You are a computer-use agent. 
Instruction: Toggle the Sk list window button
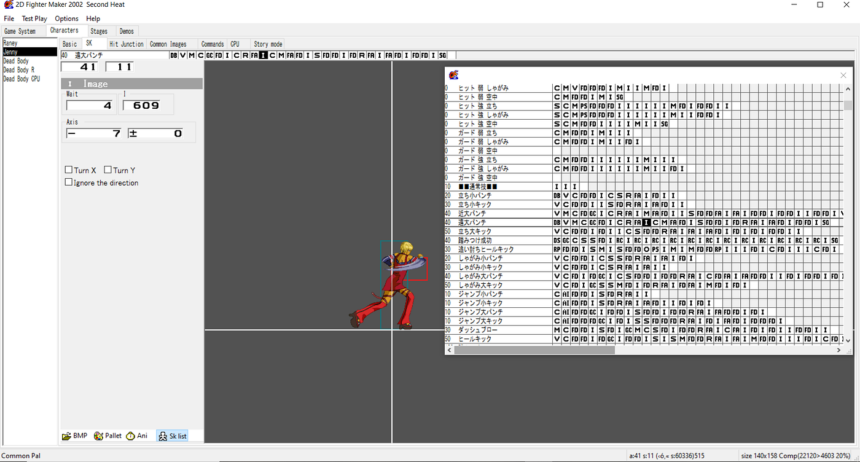tap(173, 436)
